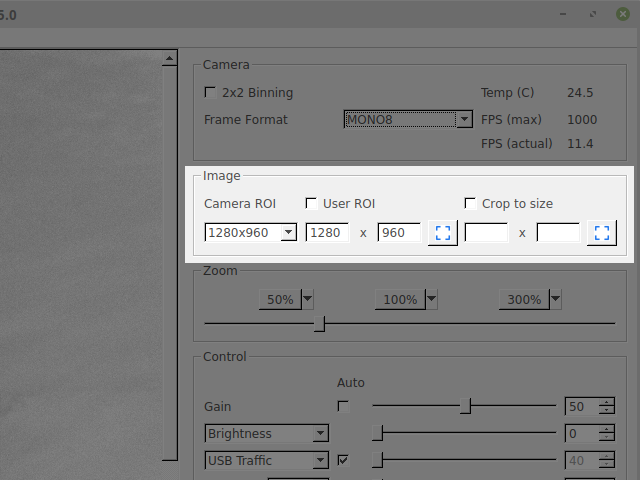The image size is (640, 480).
Task: Click the preview scrollbar up arrow
Action: tap(169, 59)
